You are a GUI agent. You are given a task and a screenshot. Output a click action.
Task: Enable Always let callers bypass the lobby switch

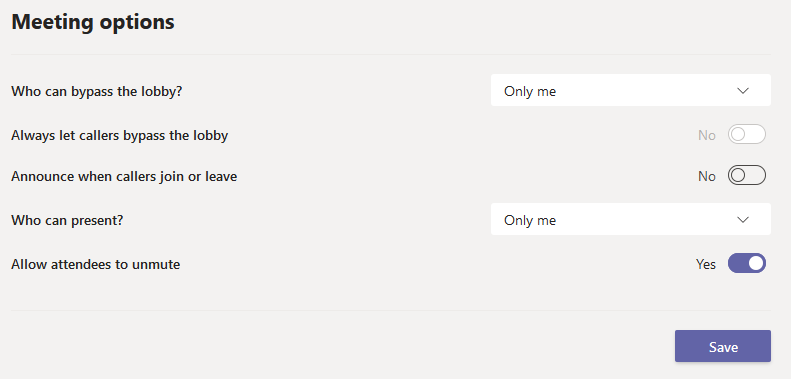747,134
